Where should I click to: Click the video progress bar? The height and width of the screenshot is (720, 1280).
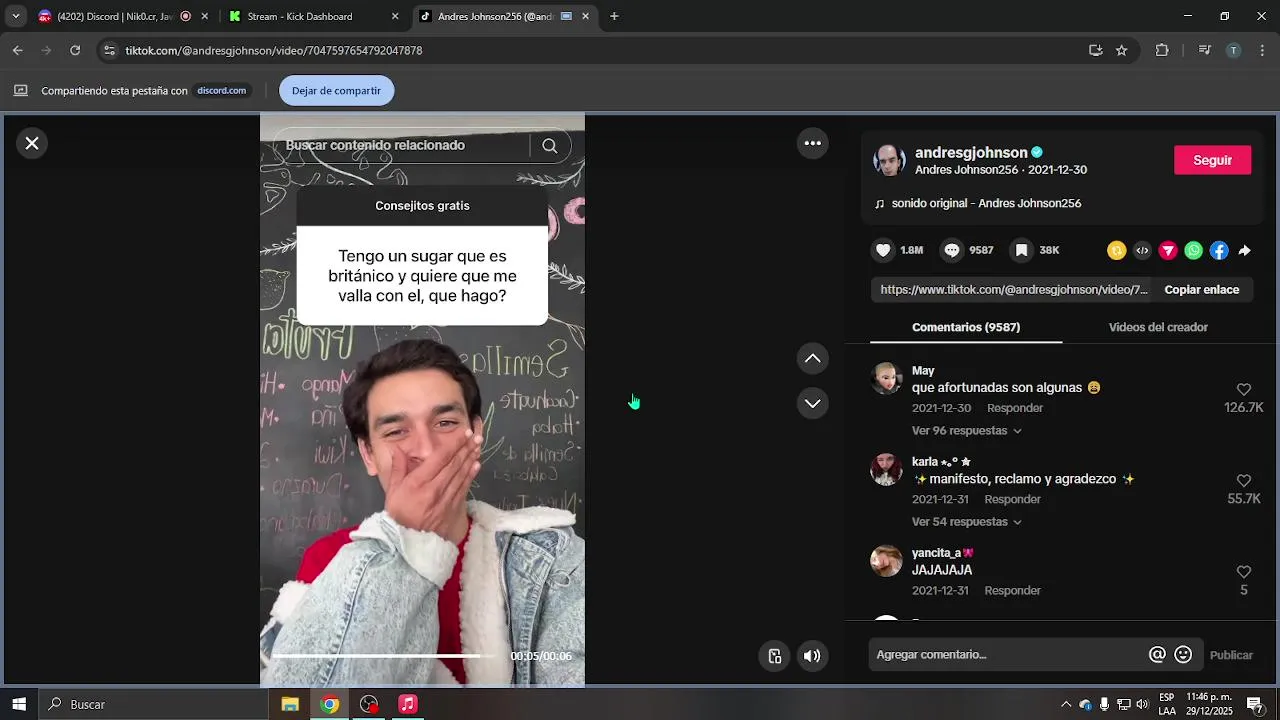(x=385, y=656)
